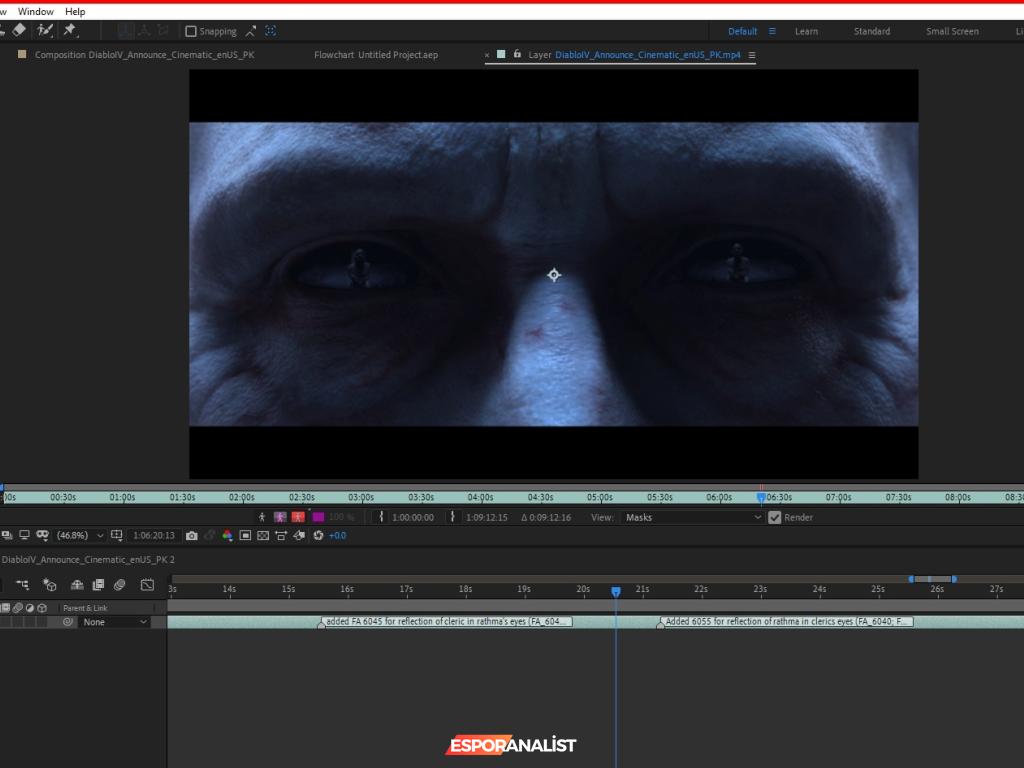Switch to the Default workspace
Screen dimensions: 1024x768
(743, 31)
